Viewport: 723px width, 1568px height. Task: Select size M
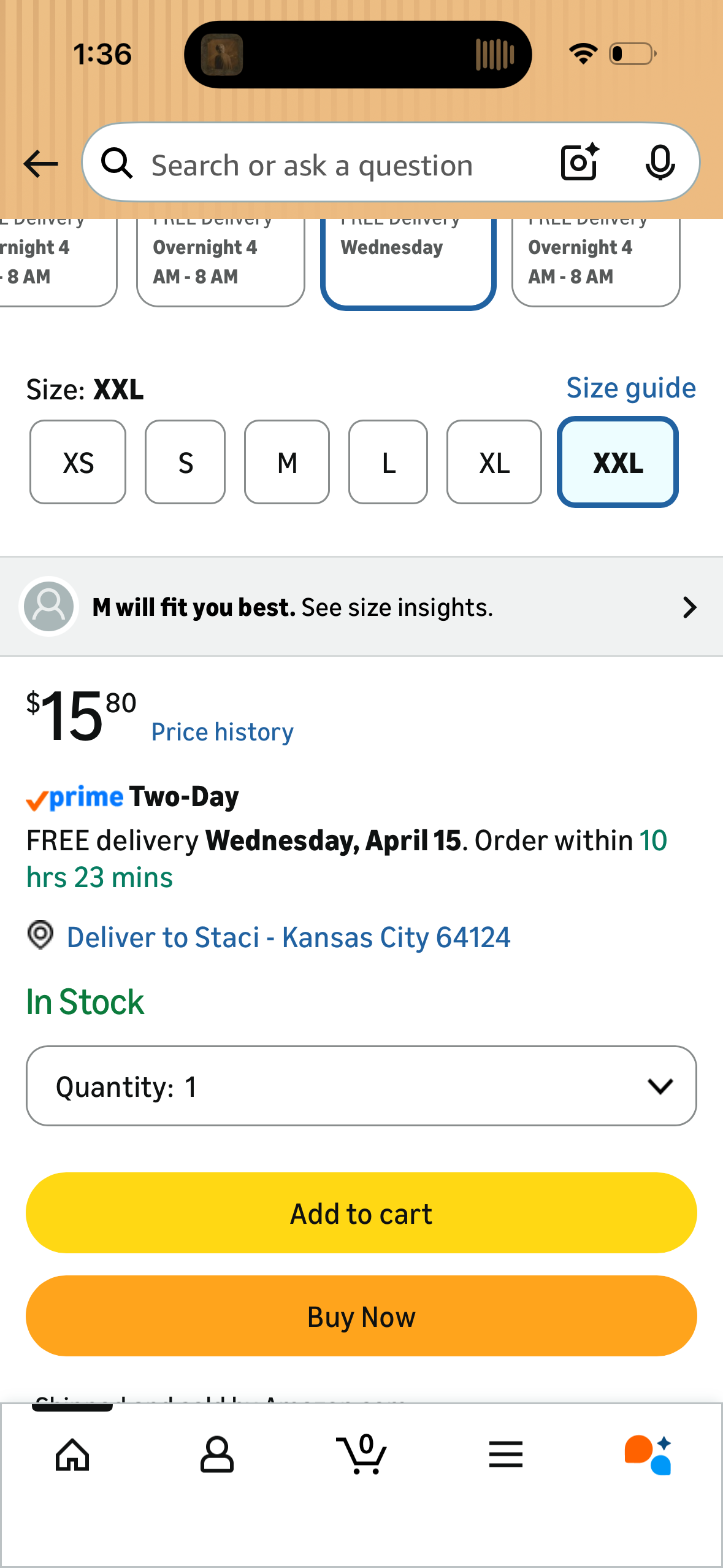click(287, 462)
